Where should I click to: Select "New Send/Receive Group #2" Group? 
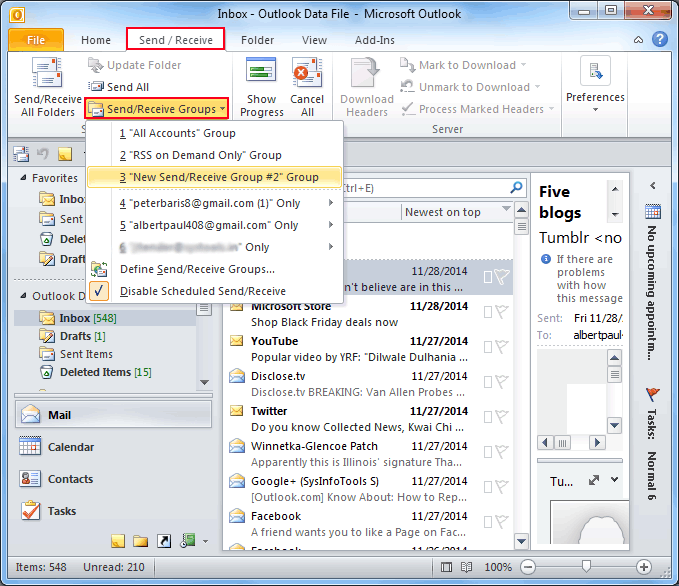(x=215, y=177)
